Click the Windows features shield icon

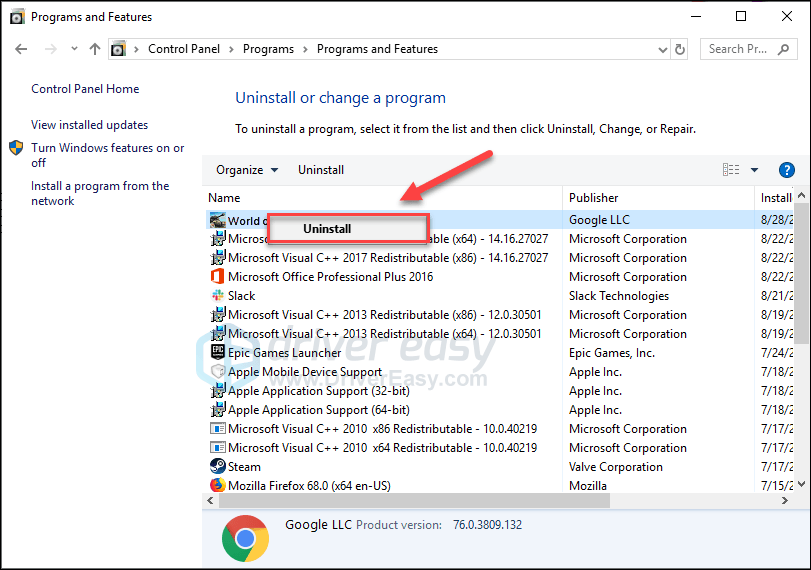[x=16, y=148]
